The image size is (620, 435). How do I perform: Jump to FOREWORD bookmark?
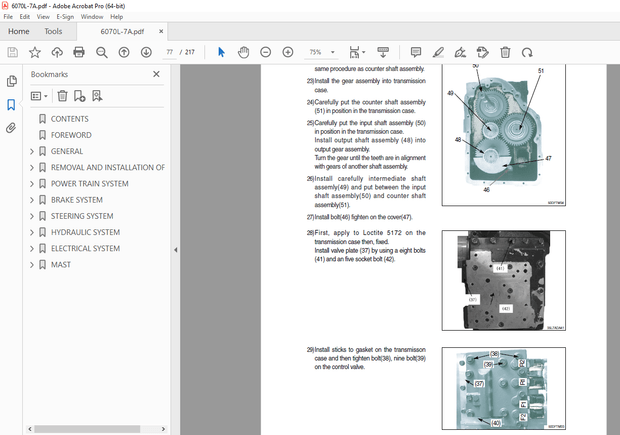(x=71, y=135)
